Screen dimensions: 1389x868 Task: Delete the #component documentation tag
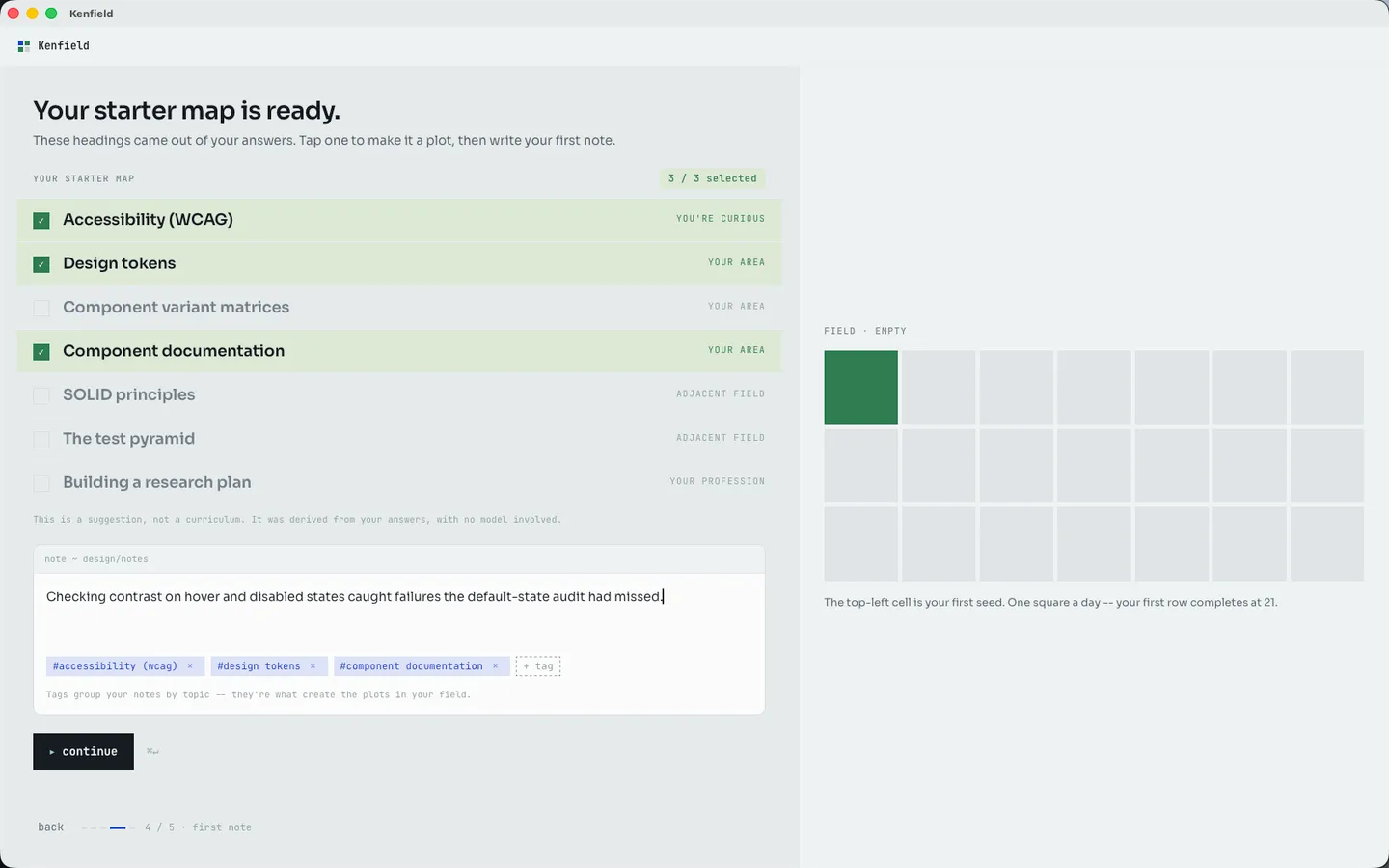click(495, 666)
